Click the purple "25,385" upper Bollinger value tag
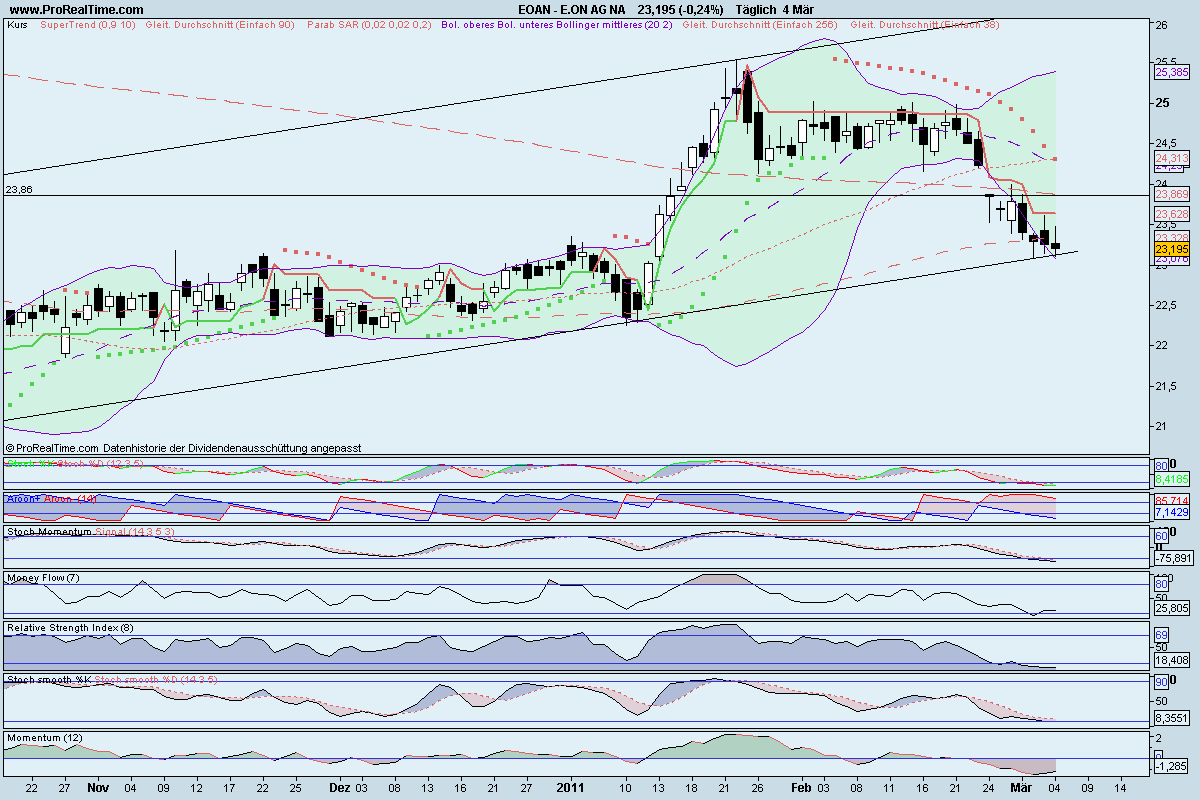This screenshot has height=800, width=1200. point(1172,72)
